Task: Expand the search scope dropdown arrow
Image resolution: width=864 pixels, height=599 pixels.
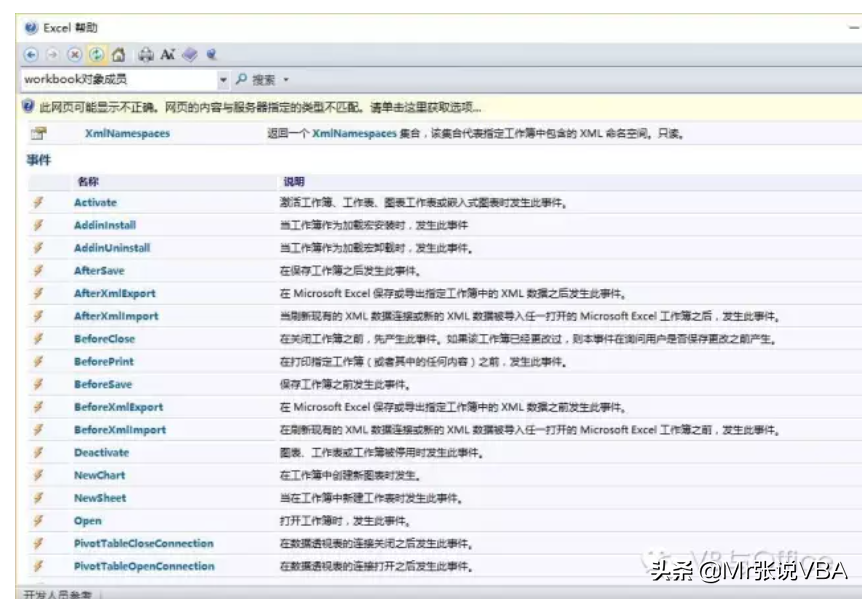Action: point(286,80)
